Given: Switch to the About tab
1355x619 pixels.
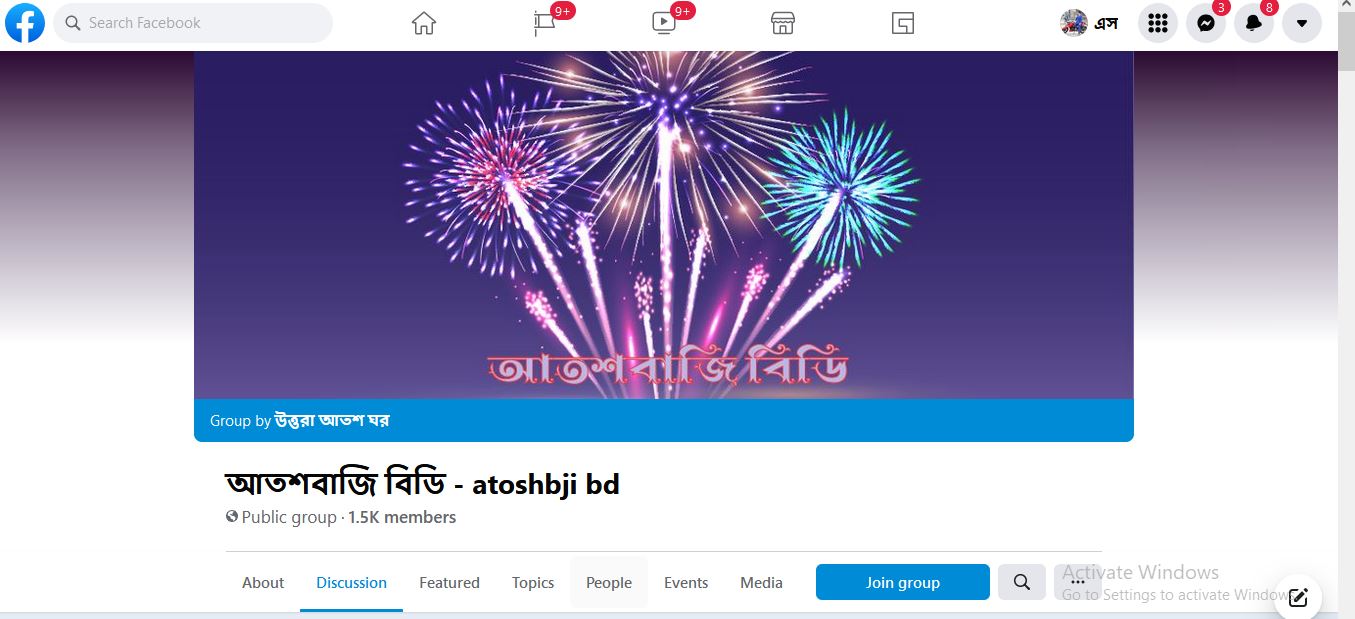Looking at the screenshot, I should point(263,582).
